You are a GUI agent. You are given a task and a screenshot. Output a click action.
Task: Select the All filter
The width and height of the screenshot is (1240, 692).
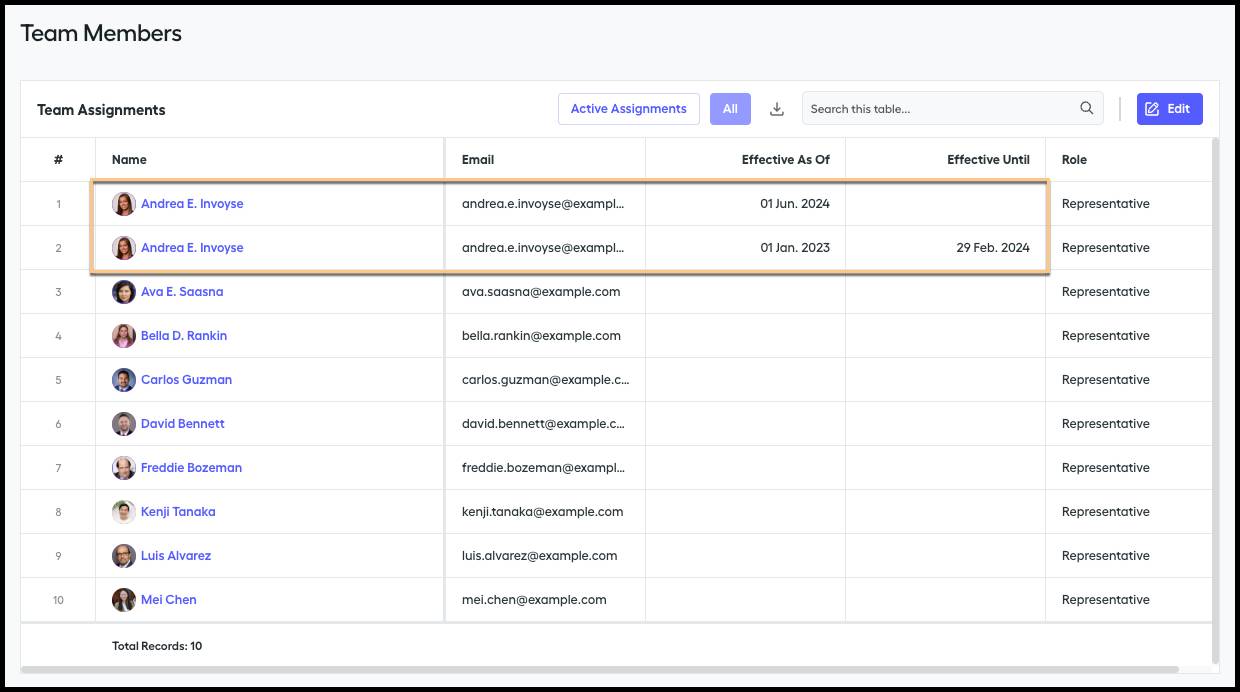click(x=730, y=109)
